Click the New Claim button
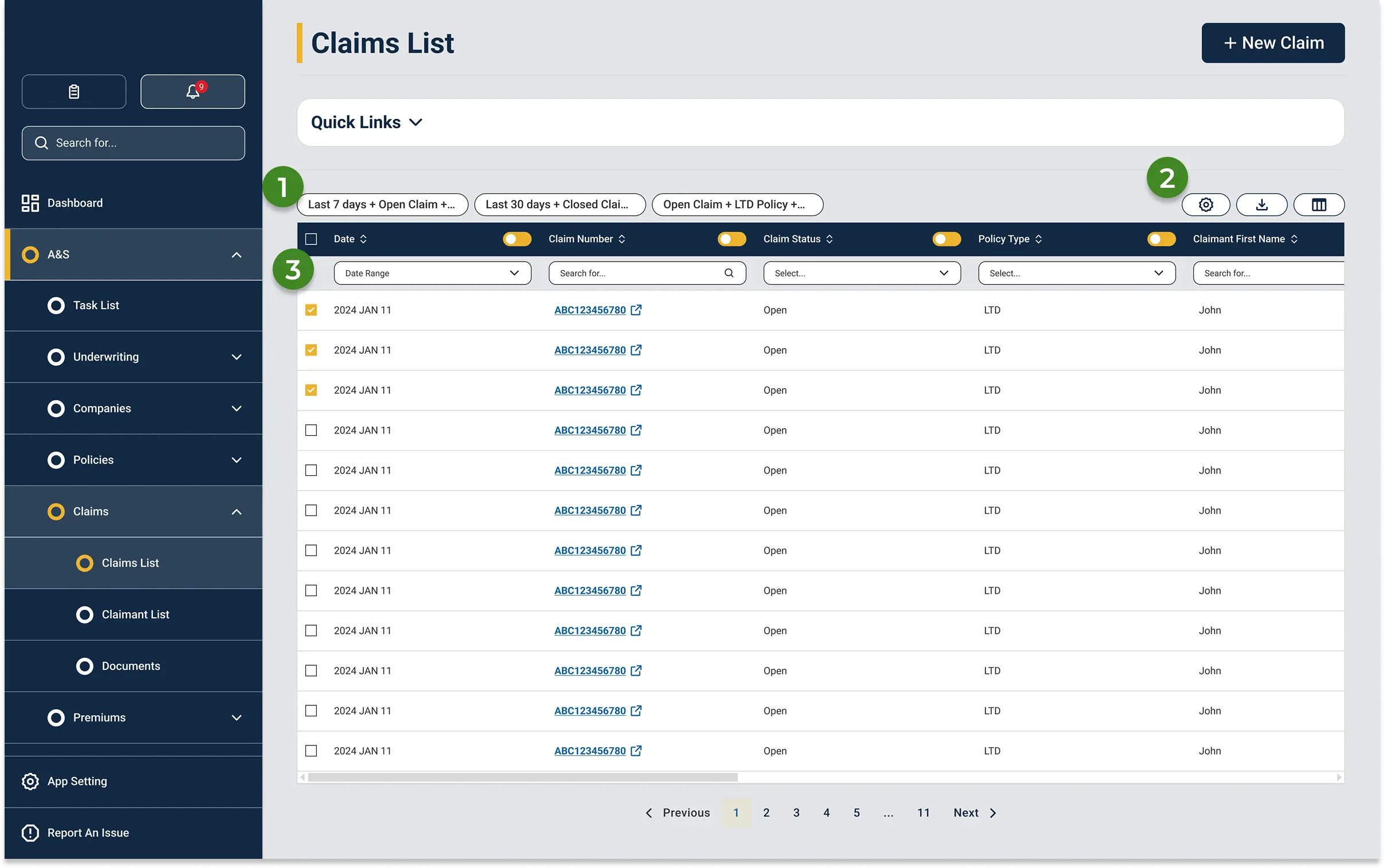1384x868 pixels. click(1273, 43)
